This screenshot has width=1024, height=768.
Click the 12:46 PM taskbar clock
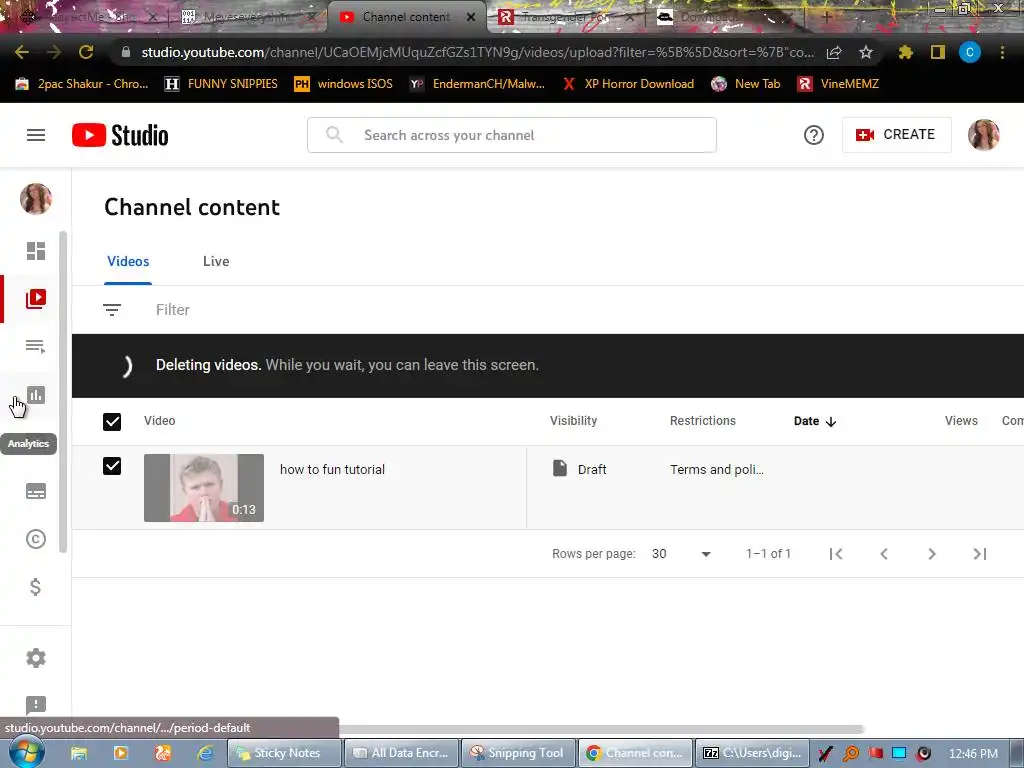(x=973, y=754)
